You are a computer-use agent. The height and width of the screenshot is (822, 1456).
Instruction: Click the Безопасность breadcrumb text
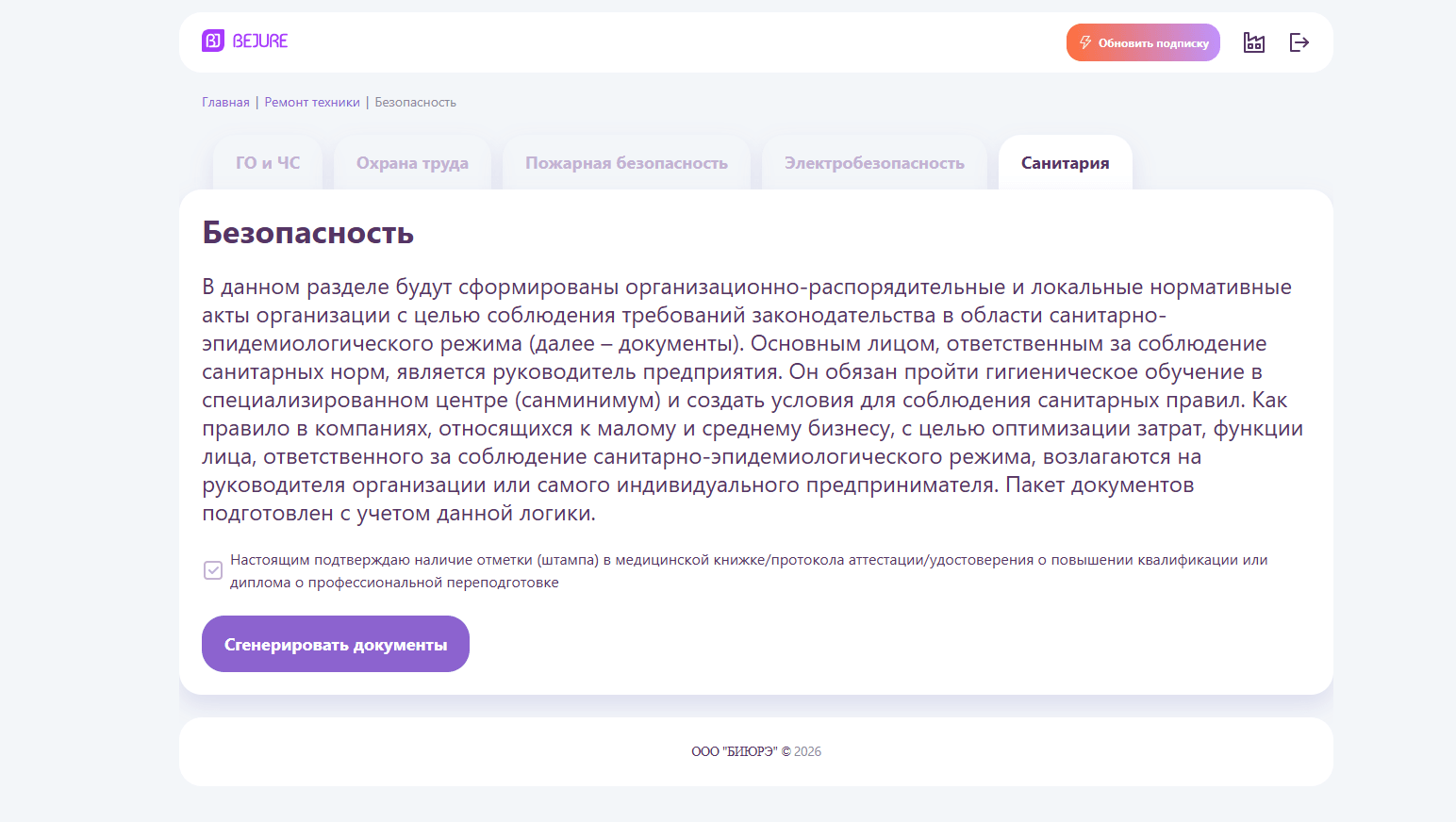click(416, 102)
